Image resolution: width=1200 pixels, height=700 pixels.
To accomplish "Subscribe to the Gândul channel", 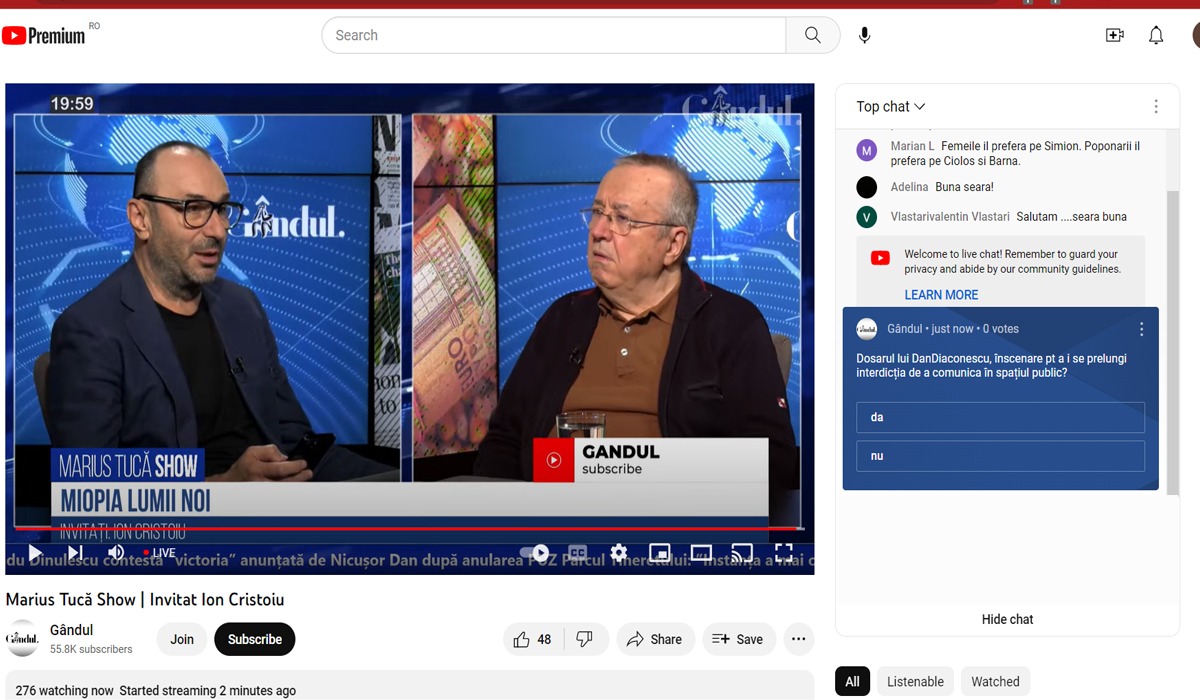I will [x=255, y=639].
